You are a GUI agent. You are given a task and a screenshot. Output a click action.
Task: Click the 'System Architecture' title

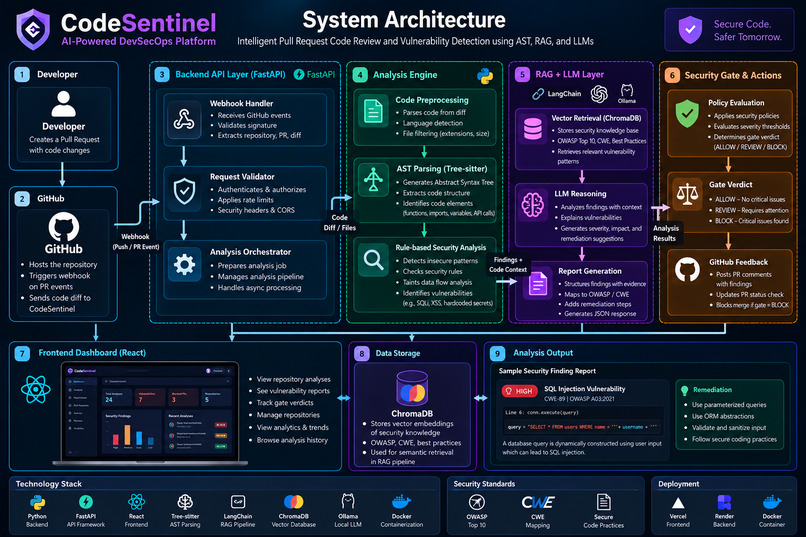point(404,20)
